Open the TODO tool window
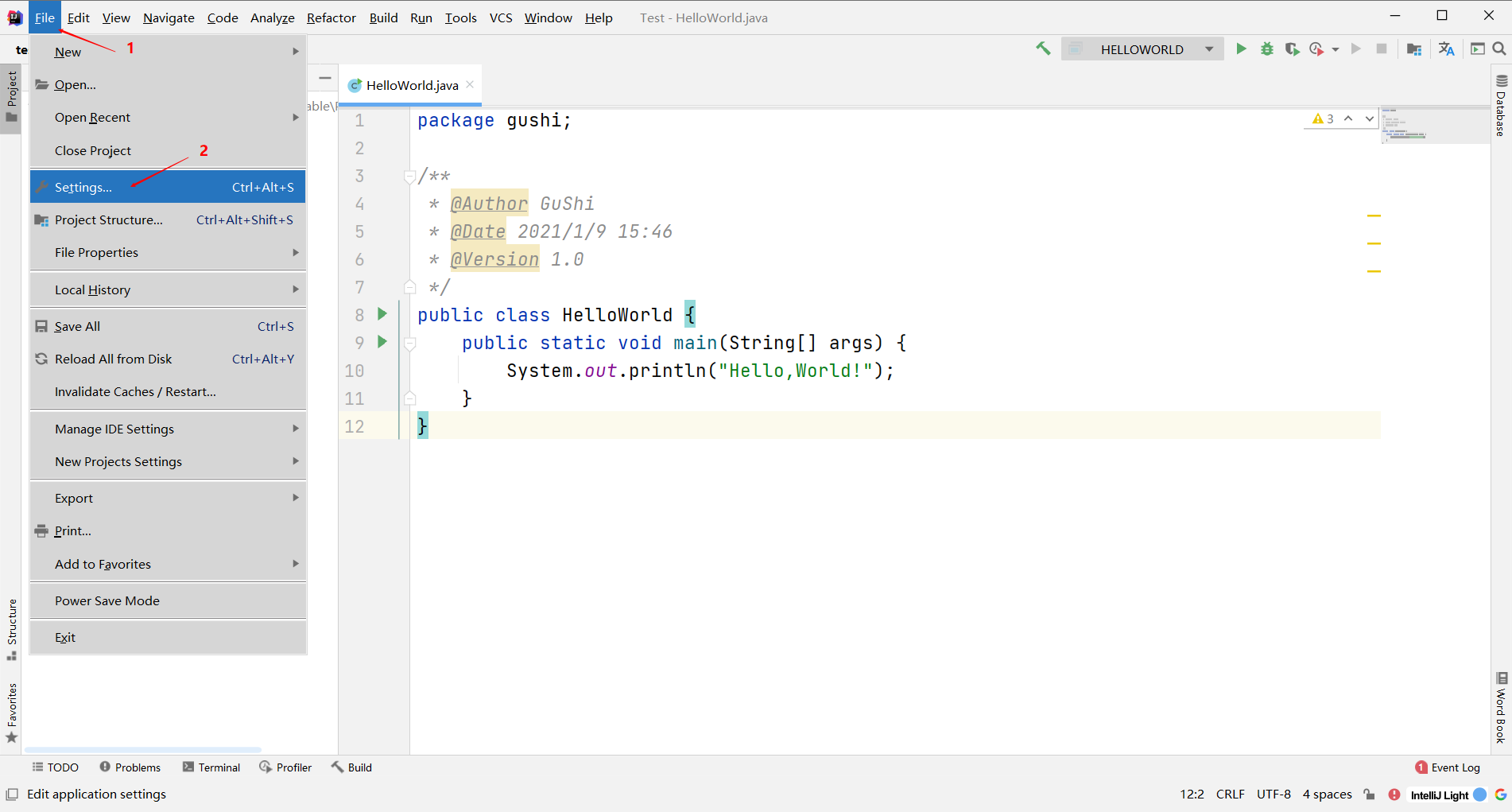The height and width of the screenshot is (812, 1512). 56,767
